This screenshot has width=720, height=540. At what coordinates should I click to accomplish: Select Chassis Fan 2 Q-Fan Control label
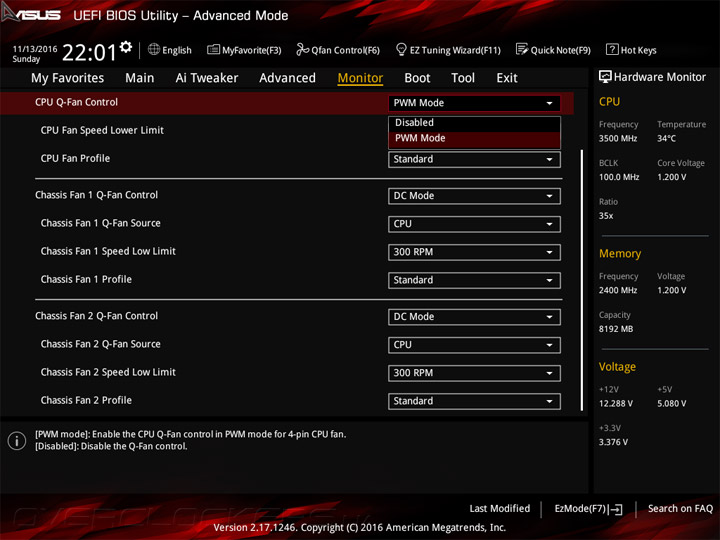pos(96,316)
